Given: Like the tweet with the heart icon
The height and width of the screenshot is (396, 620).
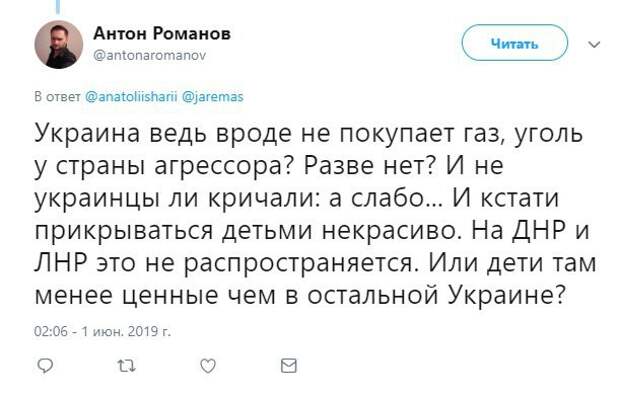Looking at the screenshot, I should (x=208, y=366).
